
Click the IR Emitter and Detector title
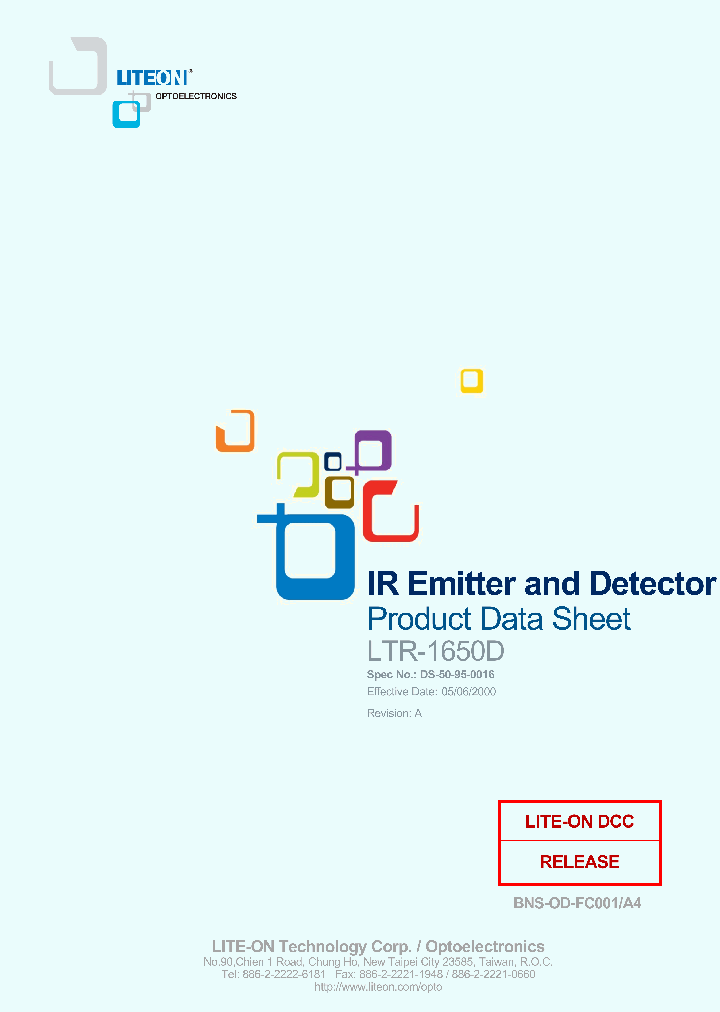[x=541, y=584]
